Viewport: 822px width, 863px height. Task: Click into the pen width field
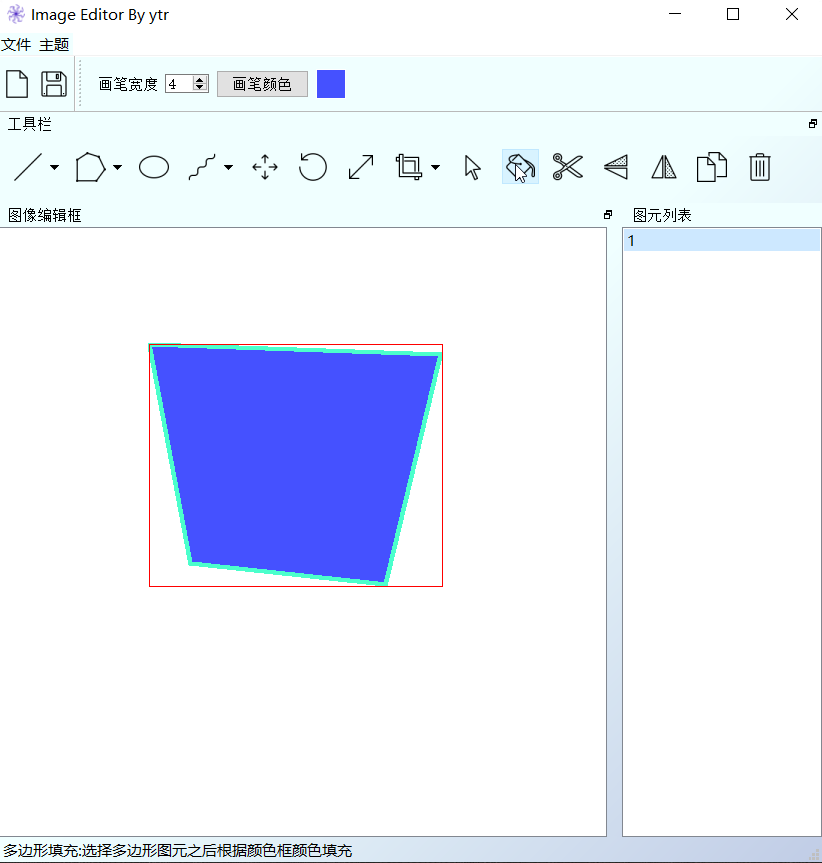coord(179,84)
